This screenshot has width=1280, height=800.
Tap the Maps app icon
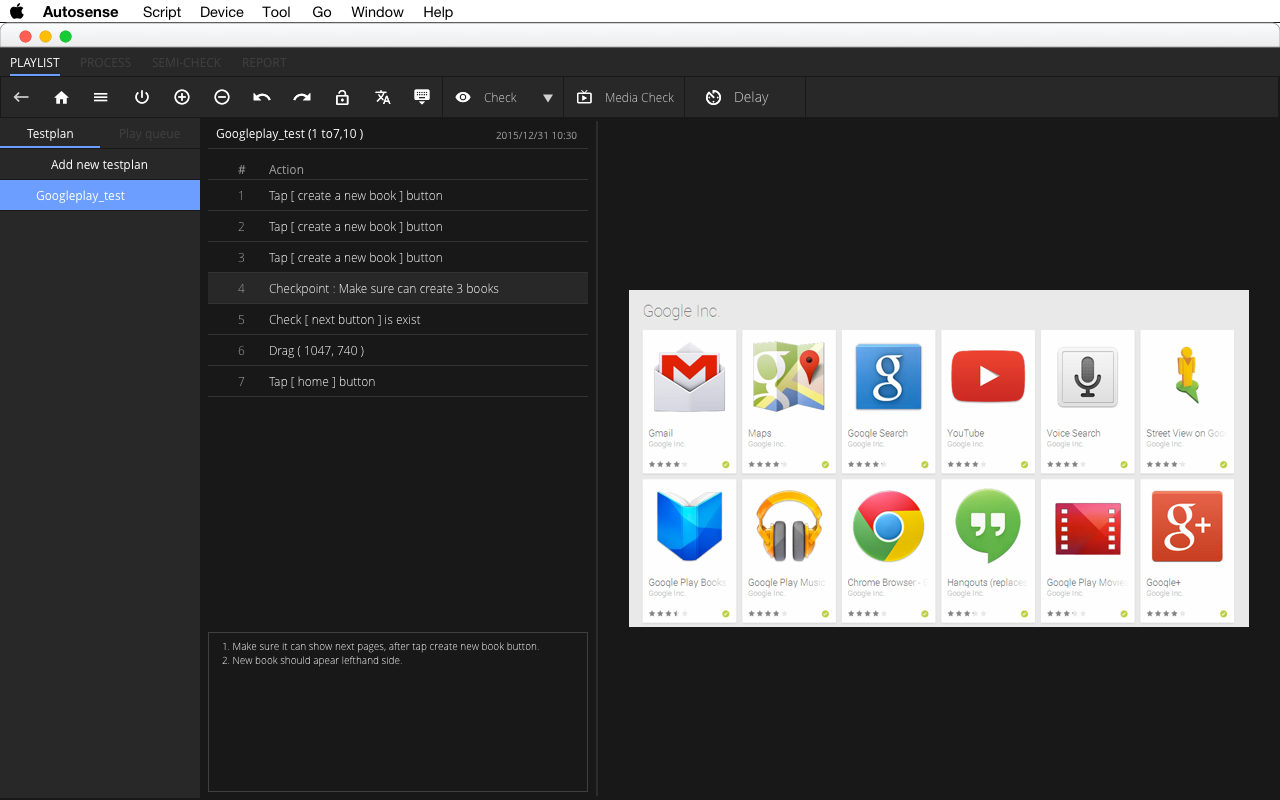click(789, 378)
